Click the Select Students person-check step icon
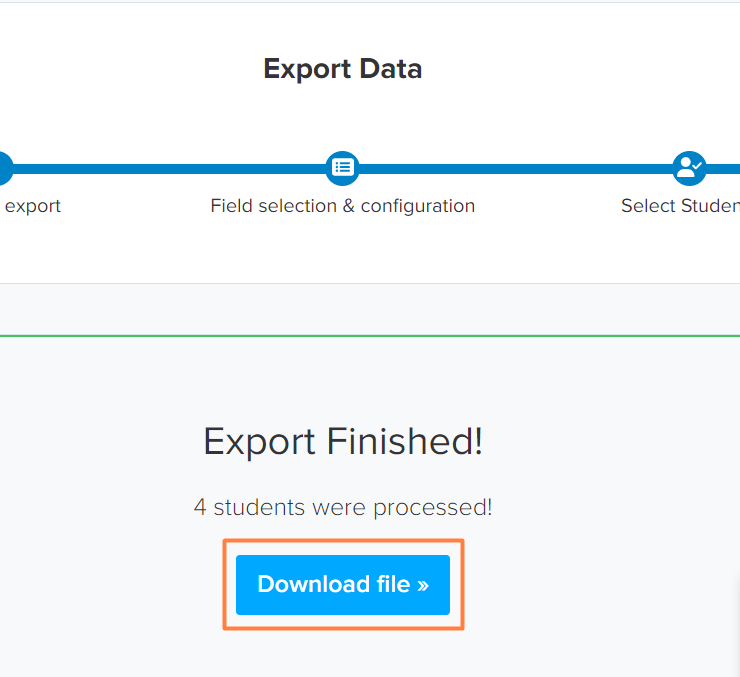The width and height of the screenshot is (740, 677). (689, 168)
